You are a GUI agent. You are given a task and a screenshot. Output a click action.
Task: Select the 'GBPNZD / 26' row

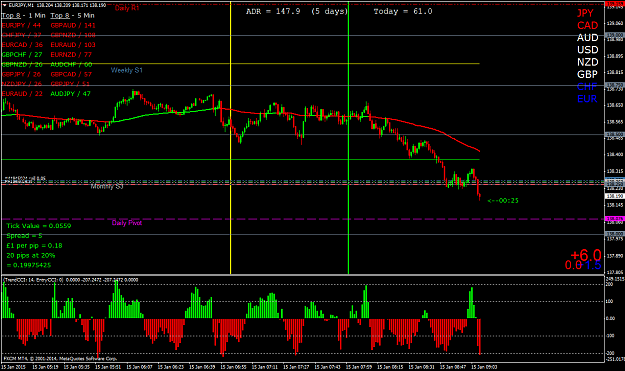pyautogui.click(x=22, y=64)
